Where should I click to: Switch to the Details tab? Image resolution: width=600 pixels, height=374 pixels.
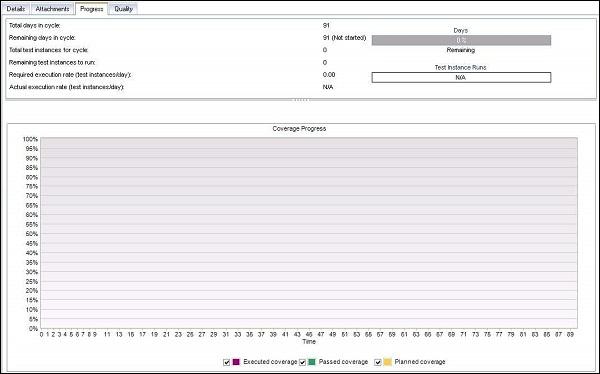point(16,9)
